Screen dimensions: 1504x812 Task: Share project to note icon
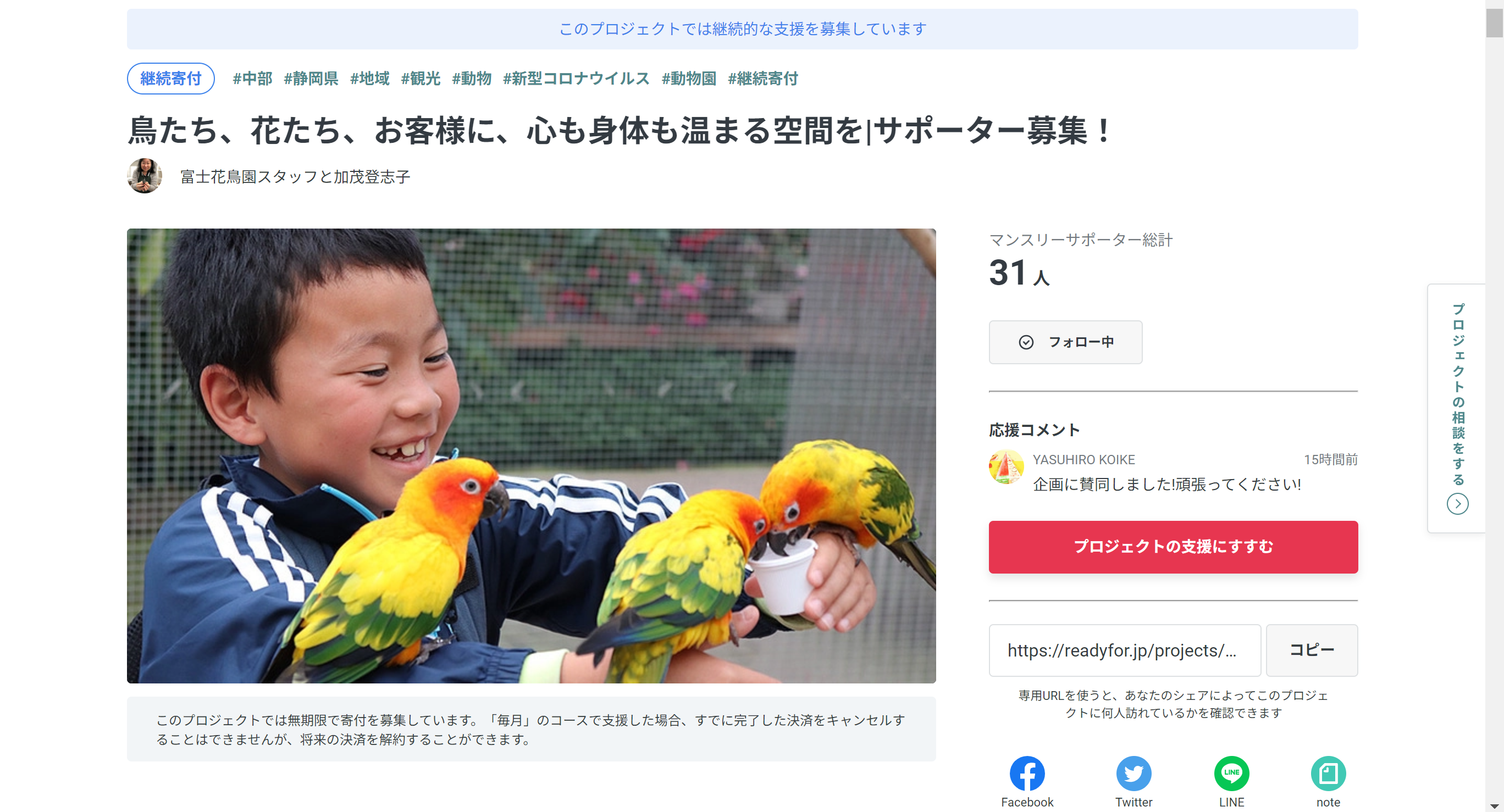tap(1328, 773)
